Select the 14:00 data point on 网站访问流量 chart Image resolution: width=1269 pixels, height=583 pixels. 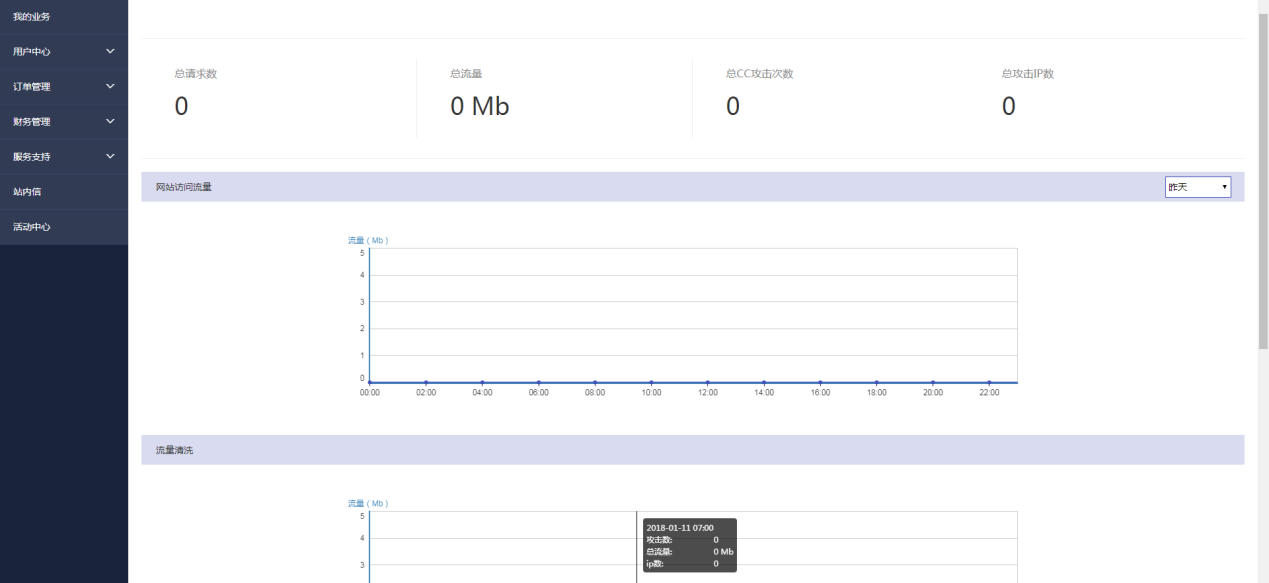coord(764,382)
